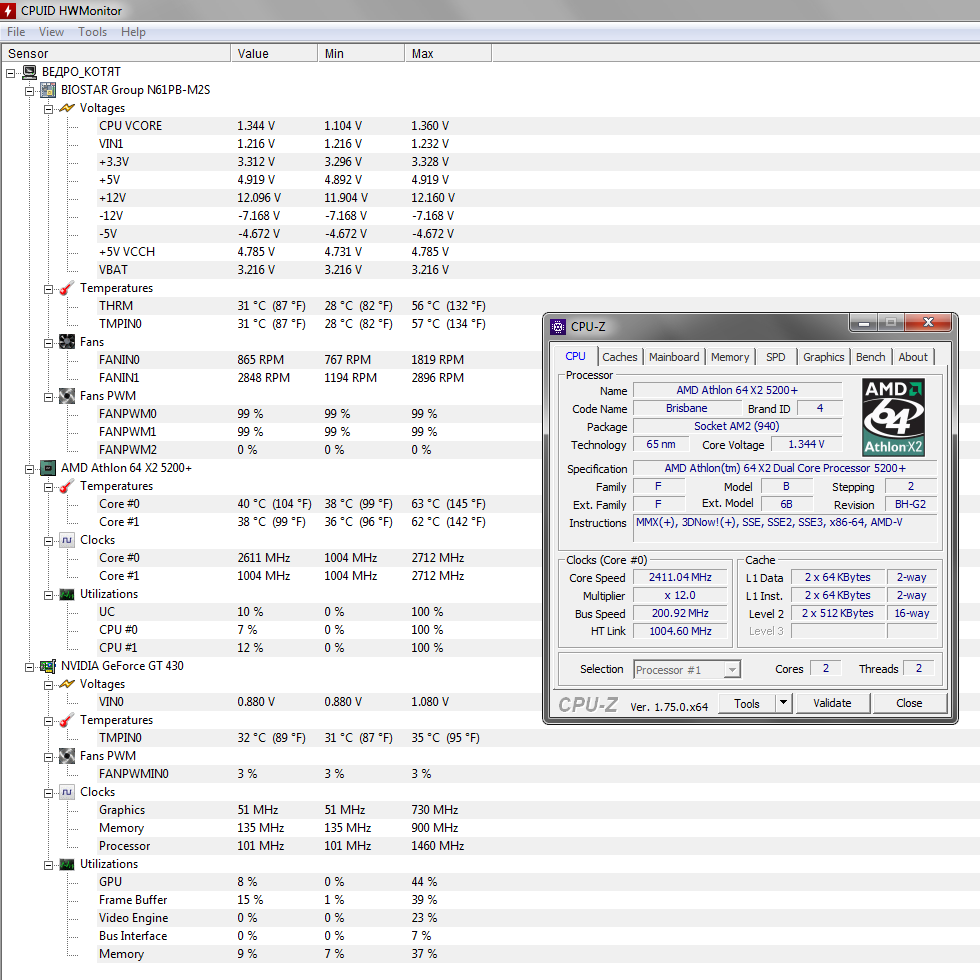Screen dimensions: 980x980
Task: Switch to the Mainboard tab in CPU-Z
Action: tap(674, 357)
